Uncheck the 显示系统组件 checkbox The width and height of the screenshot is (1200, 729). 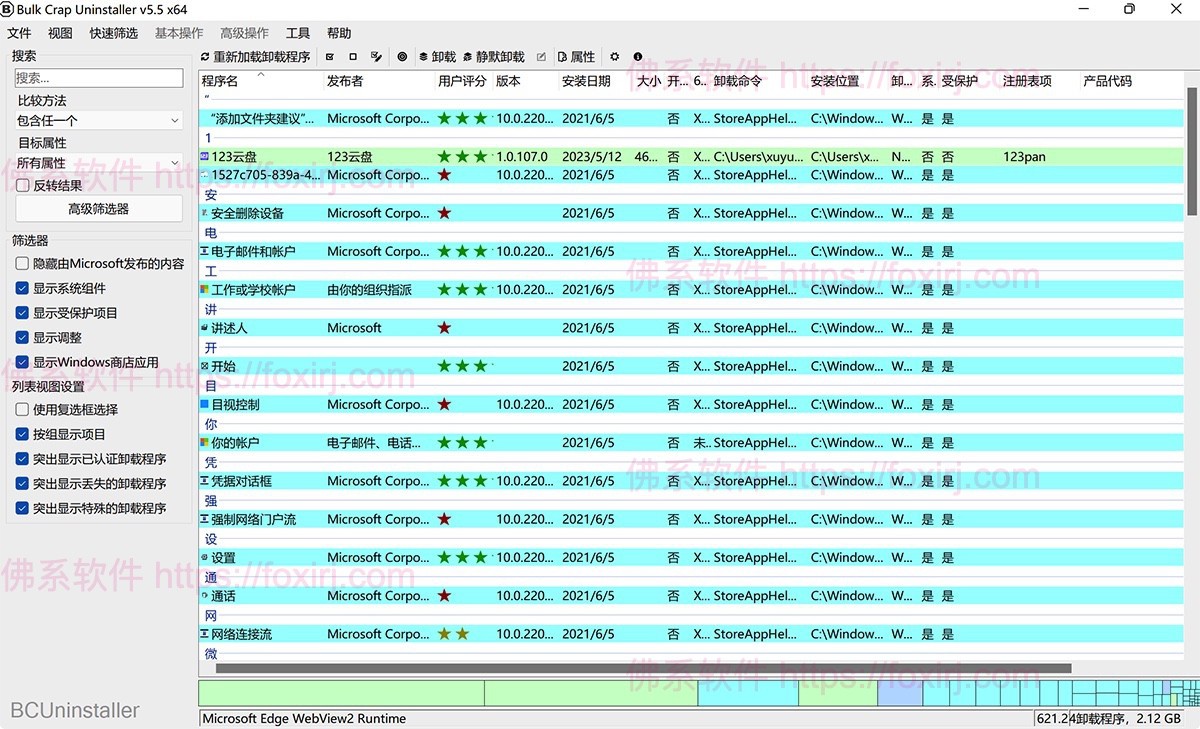point(23,288)
